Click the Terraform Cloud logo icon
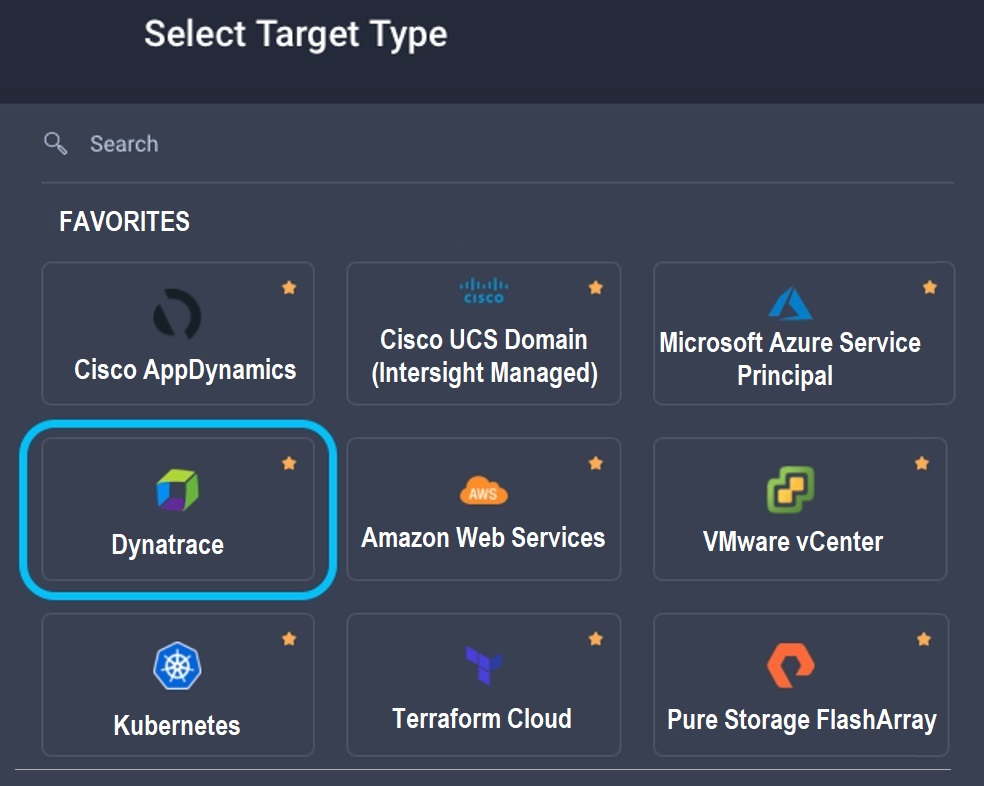Viewport: 984px width, 786px height. (484, 665)
